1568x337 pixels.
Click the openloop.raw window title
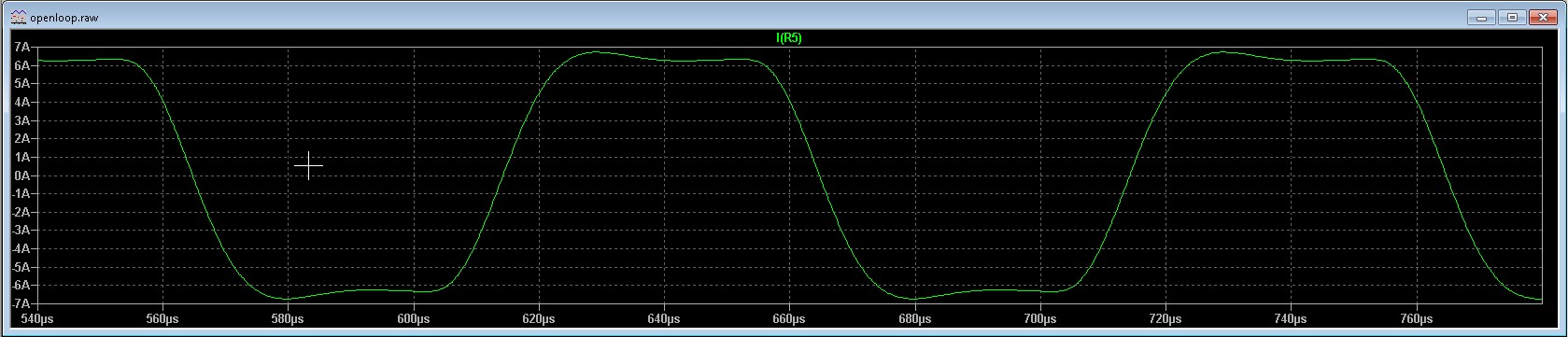pos(64,18)
